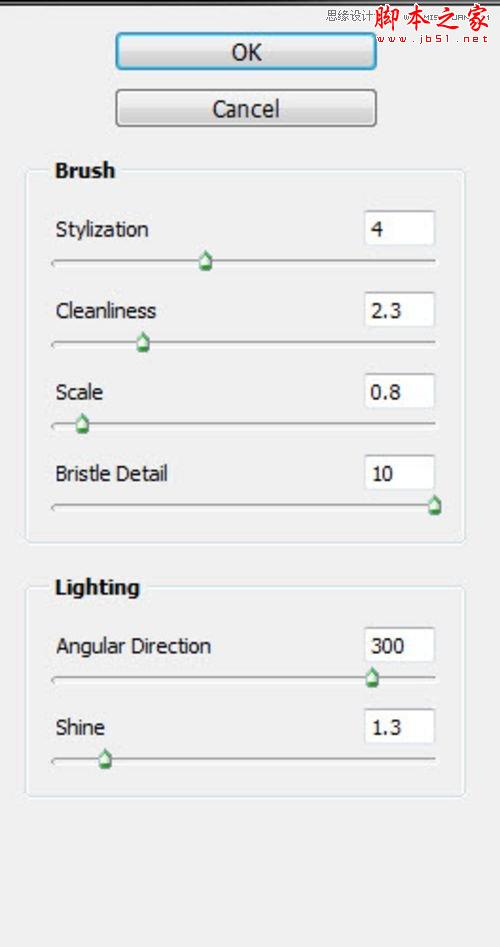This screenshot has width=500, height=947.
Task: Click the Brush group heading
Action: (85, 170)
